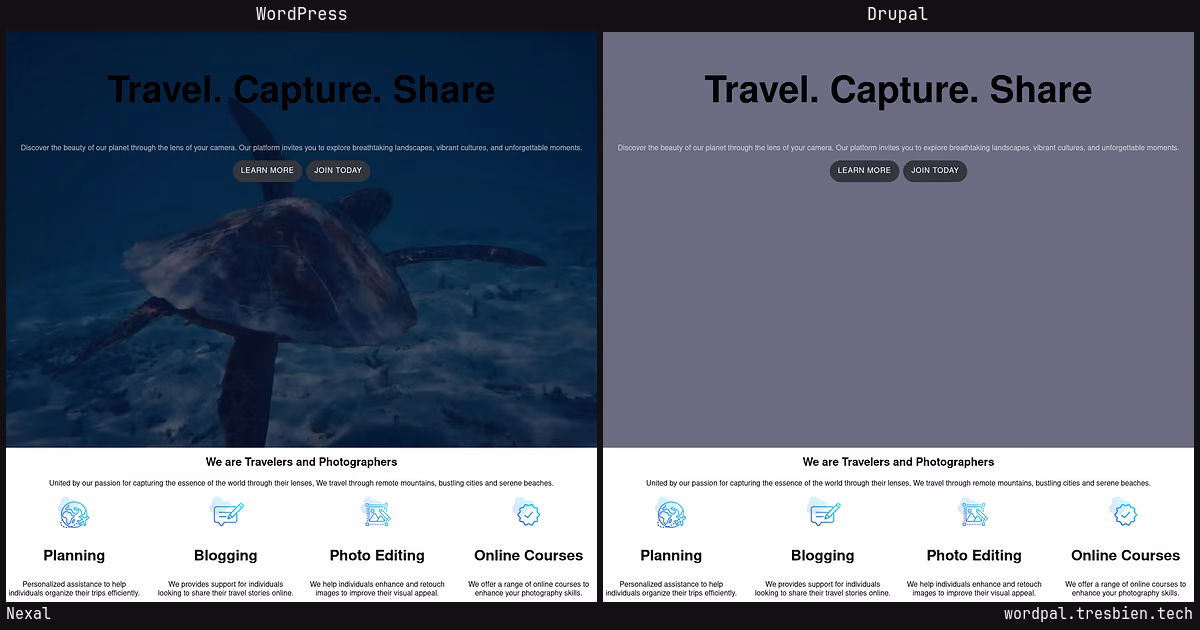Click Online Courses badge icon in Drupal pane
The image size is (1200, 630).
coord(1125,514)
